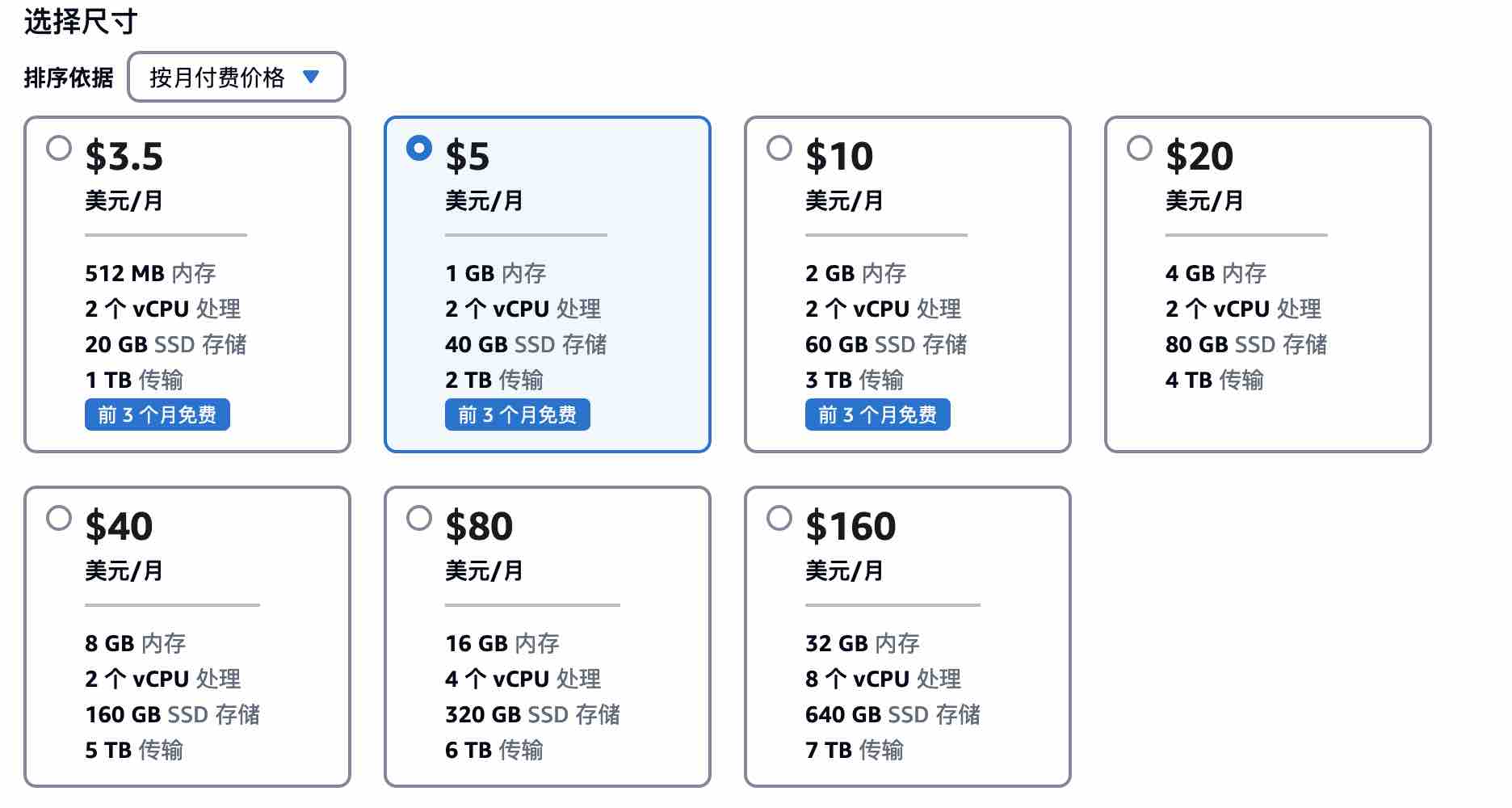This screenshot has height=808, width=1512.
Task: Click the 640 GB SSD 存储 line
Action: [892, 714]
